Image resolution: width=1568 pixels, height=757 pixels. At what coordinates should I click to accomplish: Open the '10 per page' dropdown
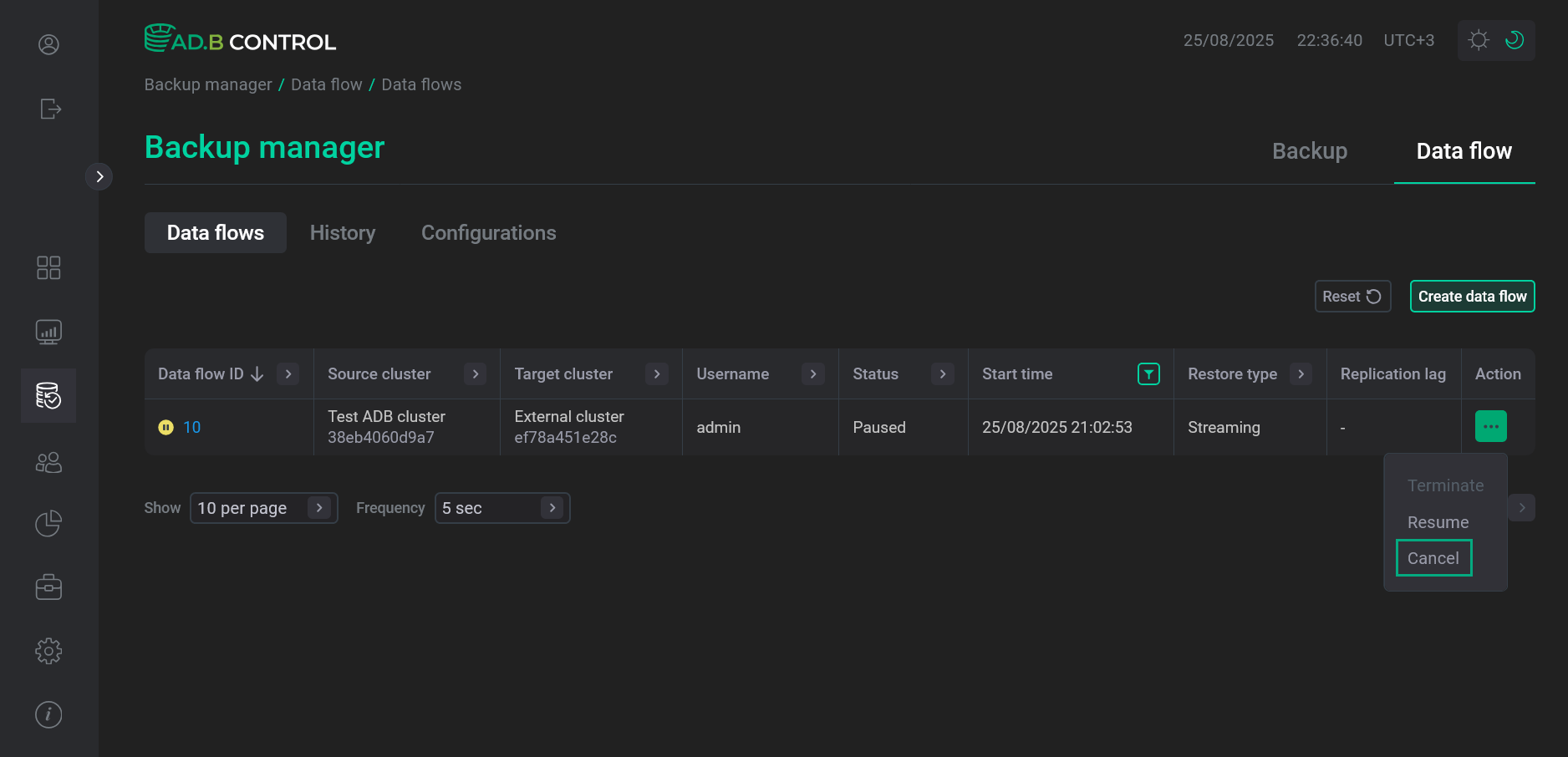pyautogui.click(x=263, y=507)
